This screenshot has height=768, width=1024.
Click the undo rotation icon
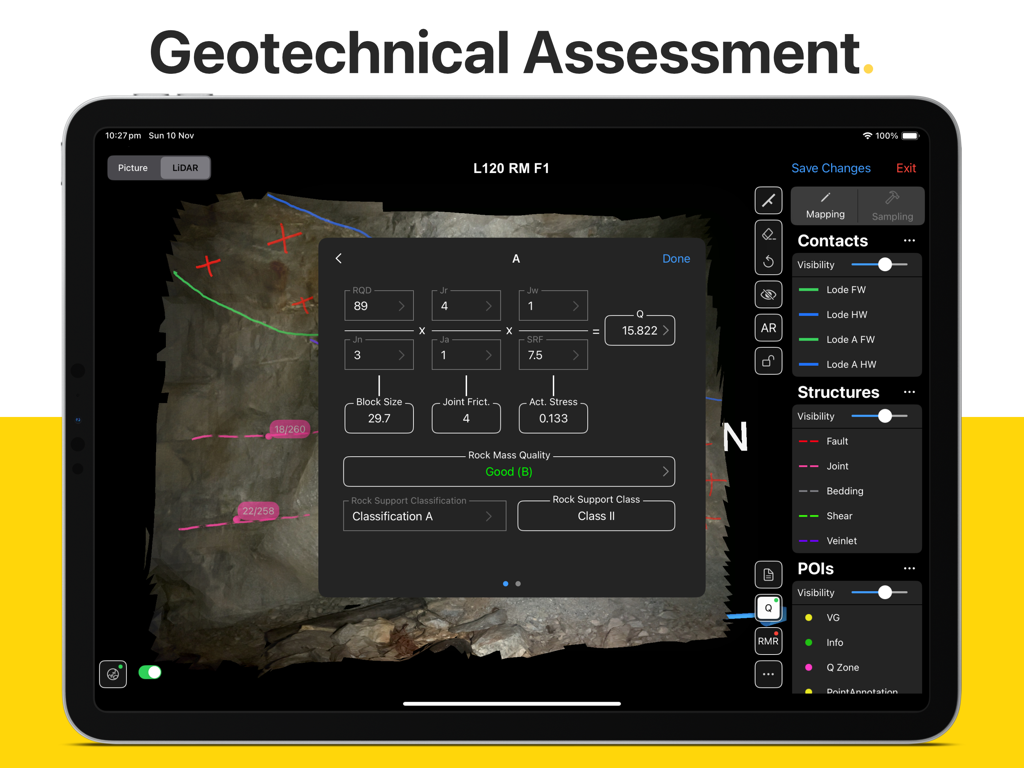[x=768, y=261]
